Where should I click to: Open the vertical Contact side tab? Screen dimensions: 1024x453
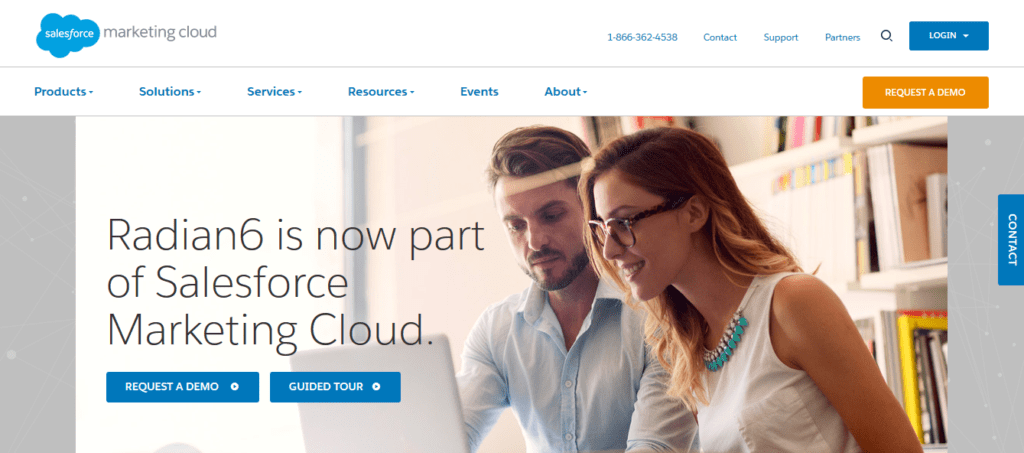[x=1011, y=240]
